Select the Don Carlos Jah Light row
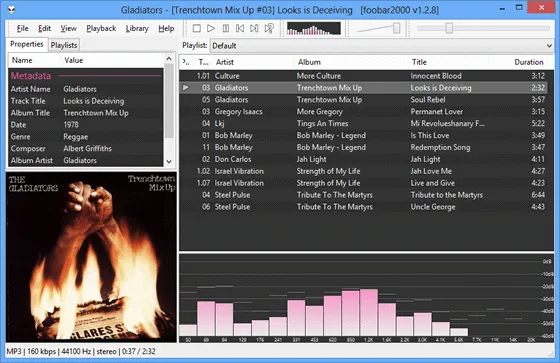560x363 pixels. click(363, 159)
